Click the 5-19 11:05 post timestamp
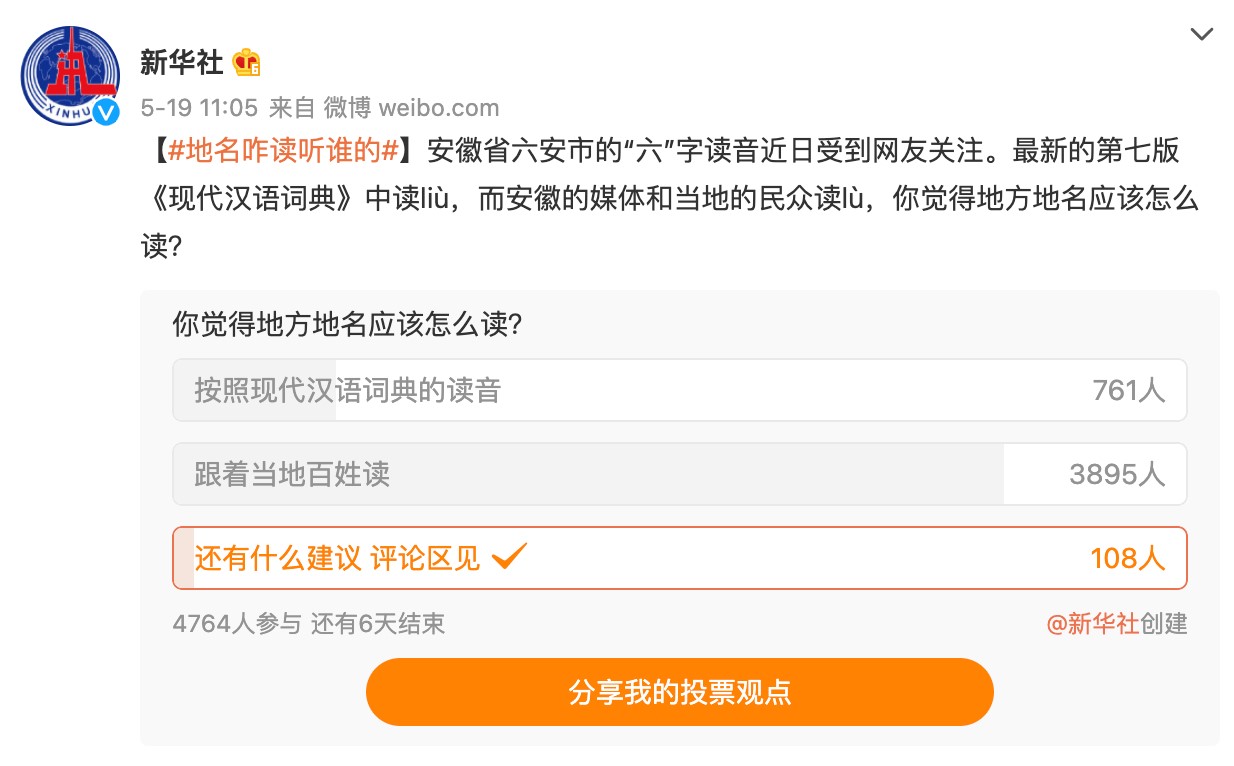Image resolution: width=1234 pixels, height=766 pixels. [x=199, y=107]
